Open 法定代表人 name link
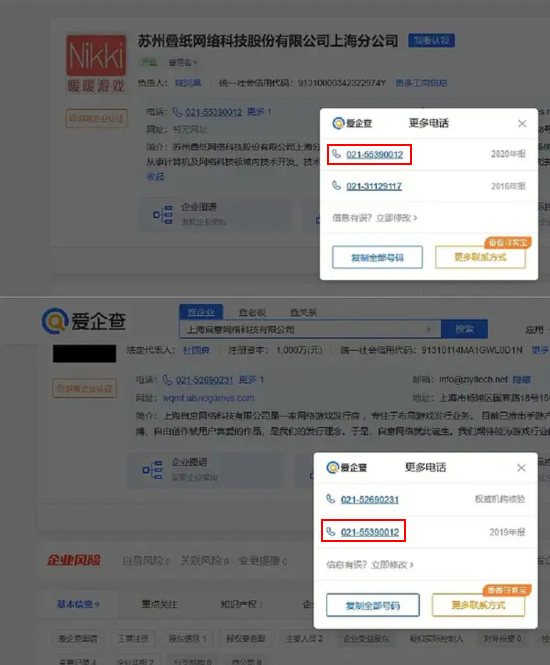 click(196, 350)
